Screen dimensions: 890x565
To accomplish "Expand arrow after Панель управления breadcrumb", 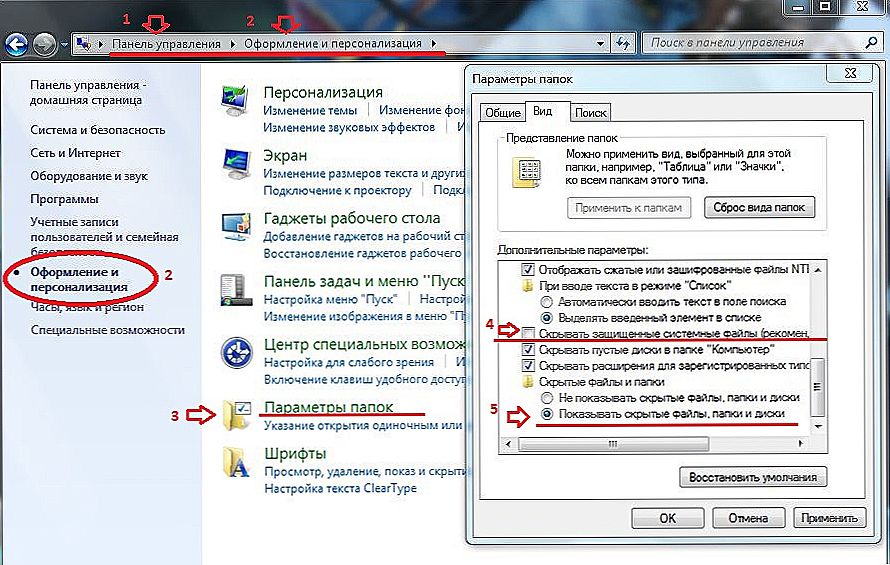I will coord(233,44).
